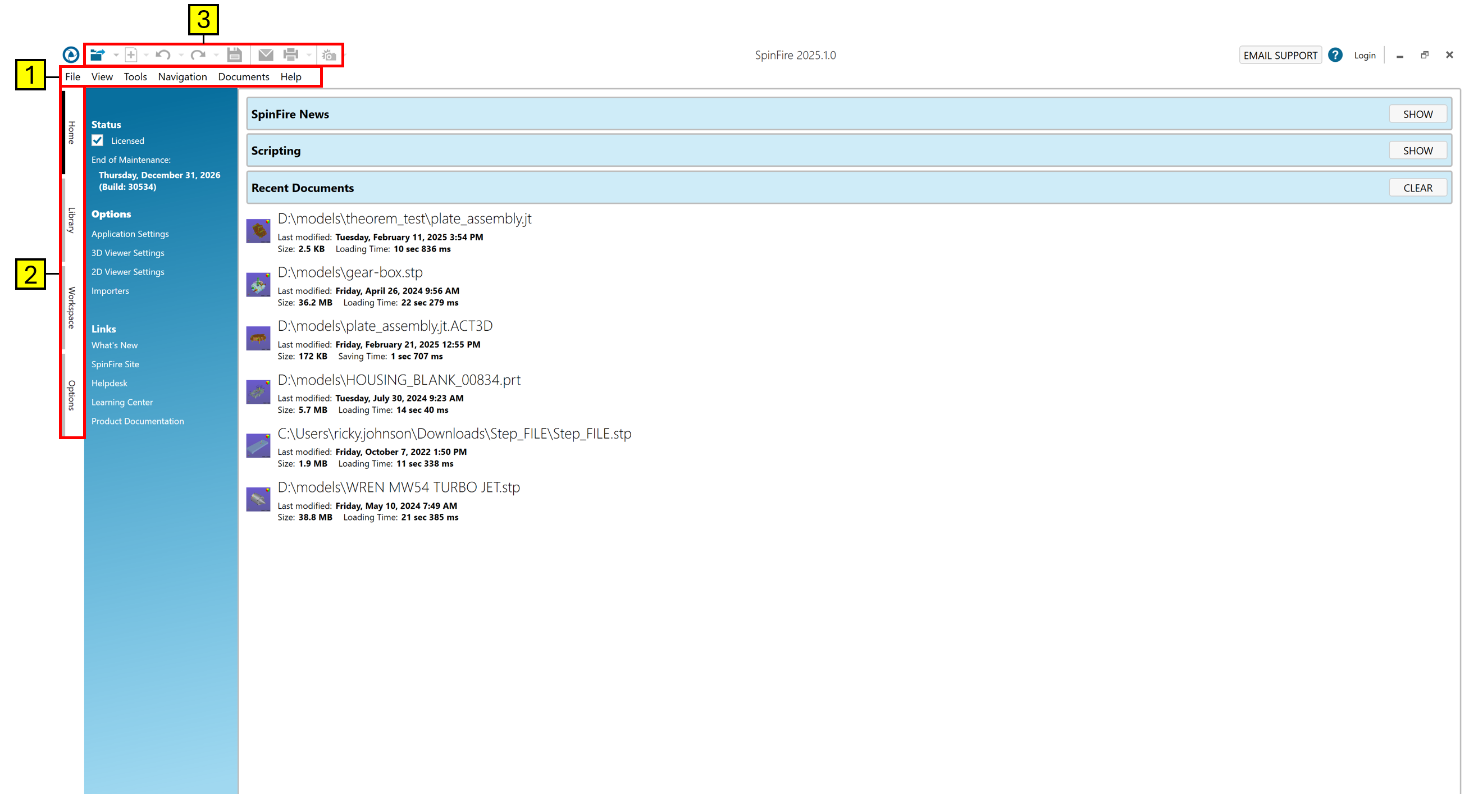Click the blue Help question mark icon

pyautogui.click(x=1335, y=54)
